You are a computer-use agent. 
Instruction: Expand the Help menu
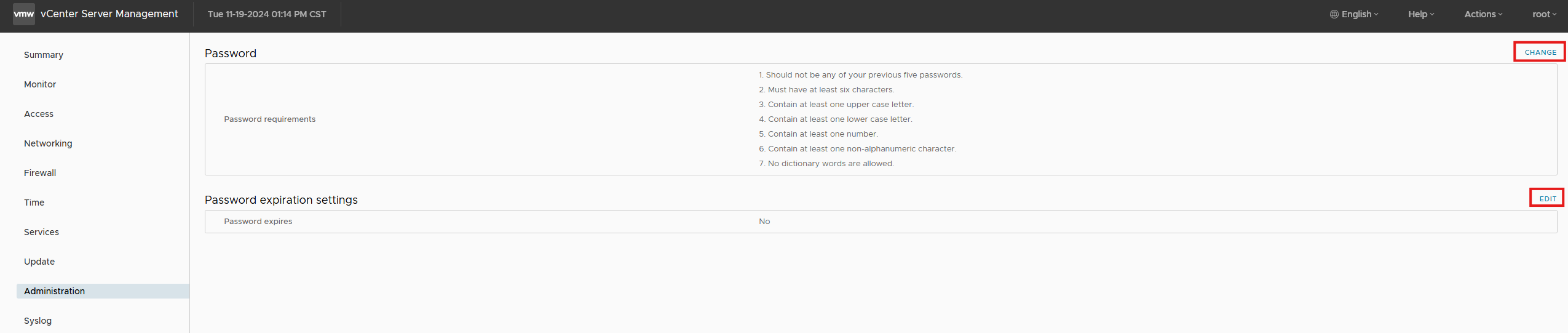[1420, 14]
